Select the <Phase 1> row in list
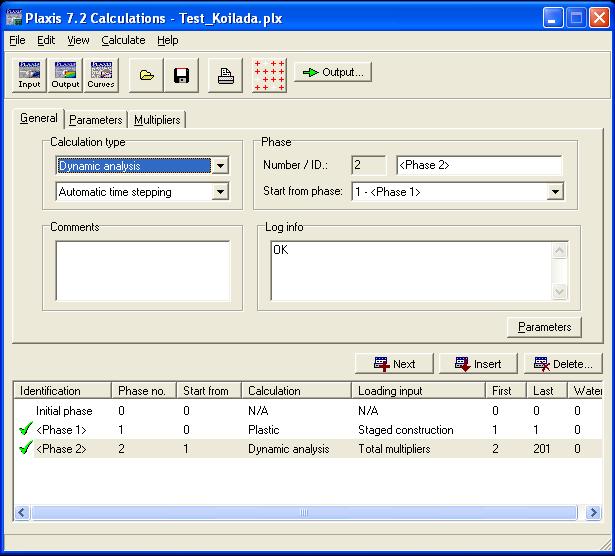Viewport: 615px width, 556px height. tap(308, 429)
